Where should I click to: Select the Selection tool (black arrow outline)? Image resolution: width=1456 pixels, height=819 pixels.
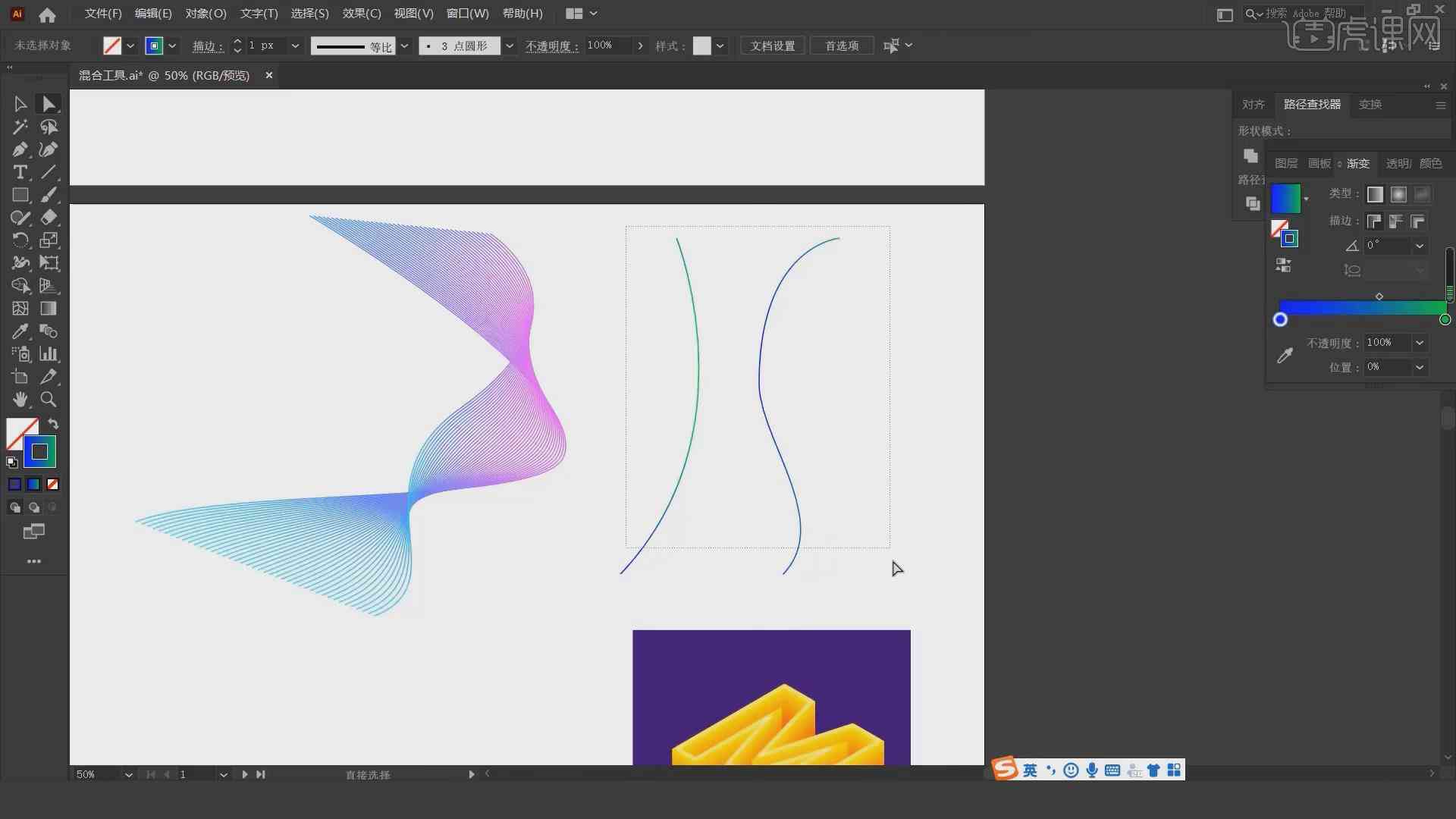20,104
